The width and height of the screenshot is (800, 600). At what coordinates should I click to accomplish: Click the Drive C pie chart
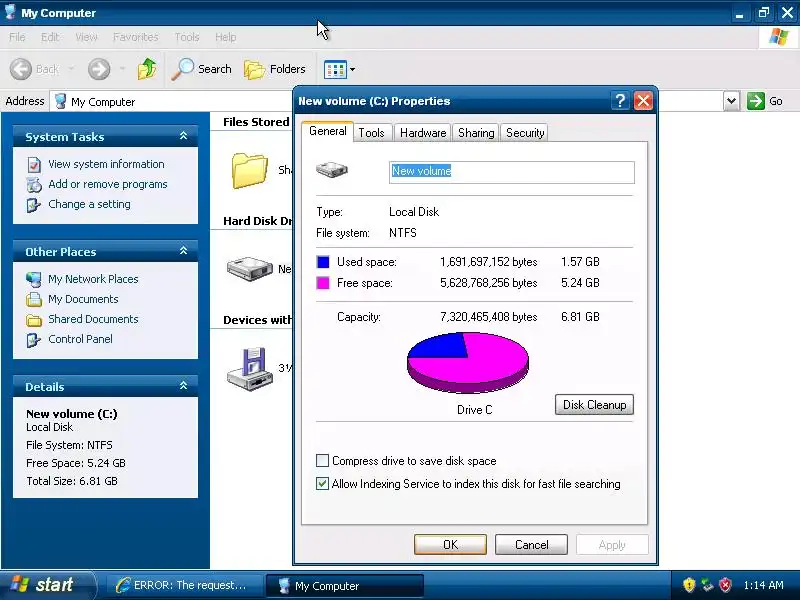tap(468, 363)
